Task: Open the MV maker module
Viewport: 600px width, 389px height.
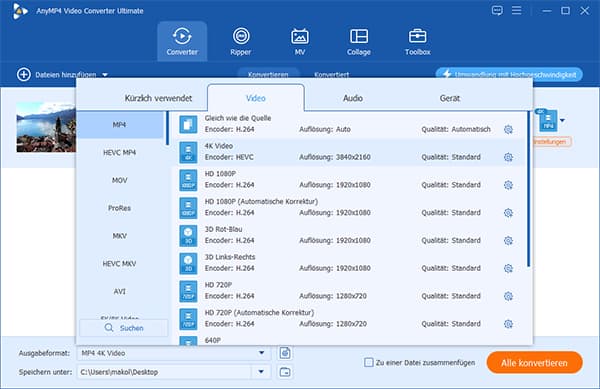Action: coord(300,41)
